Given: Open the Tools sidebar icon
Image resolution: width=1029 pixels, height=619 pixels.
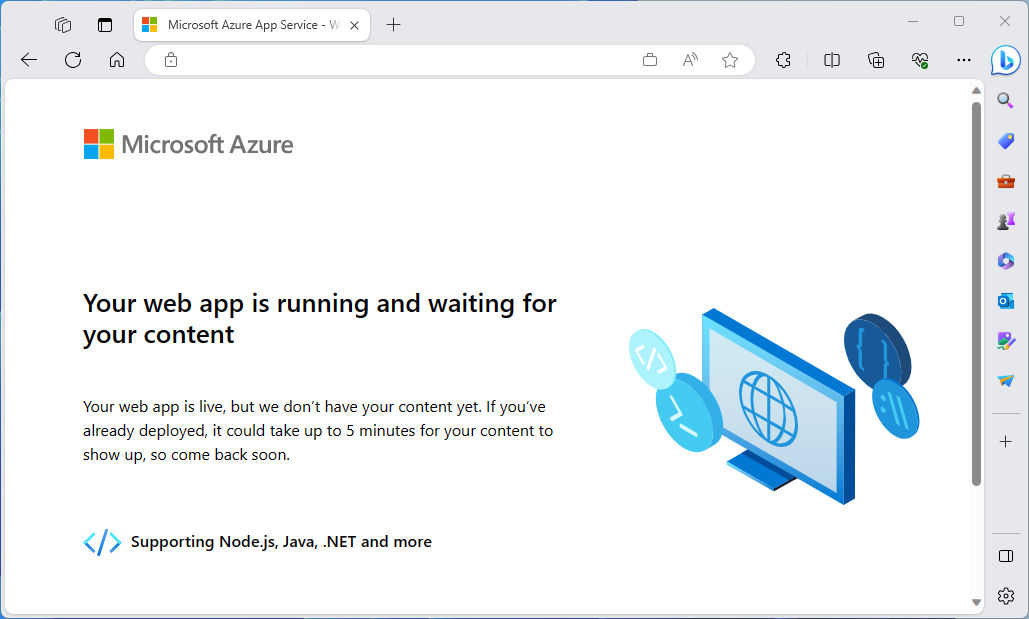Looking at the screenshot, I should click(x=1005, y=181).
